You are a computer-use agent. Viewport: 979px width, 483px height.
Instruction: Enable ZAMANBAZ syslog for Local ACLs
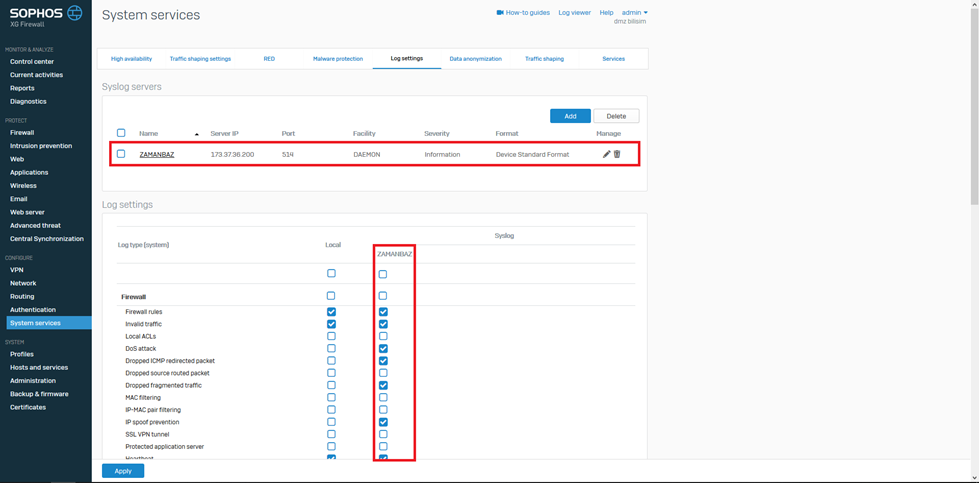point(383,336)
